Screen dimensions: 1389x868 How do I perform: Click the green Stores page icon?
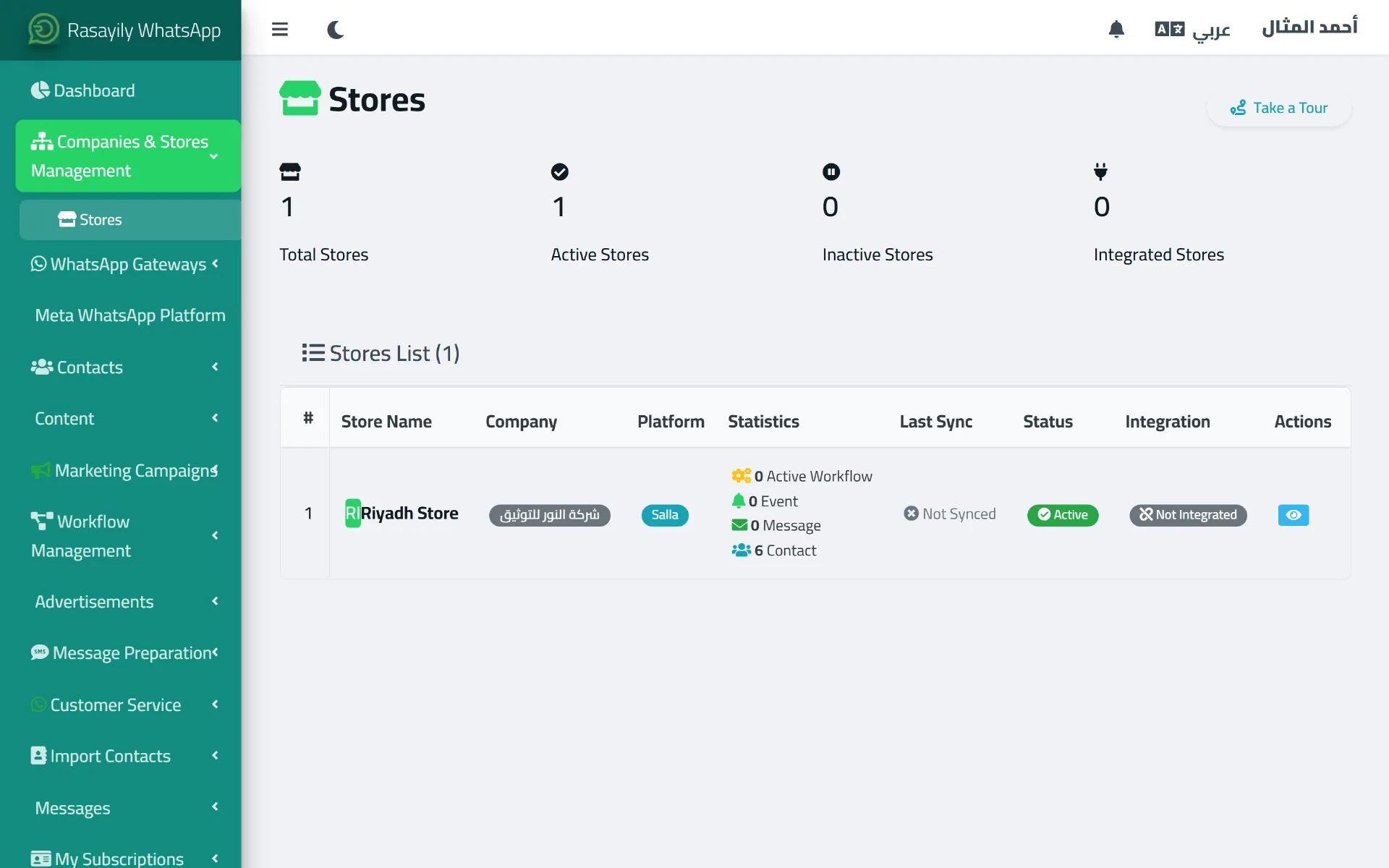coord(300,98)
